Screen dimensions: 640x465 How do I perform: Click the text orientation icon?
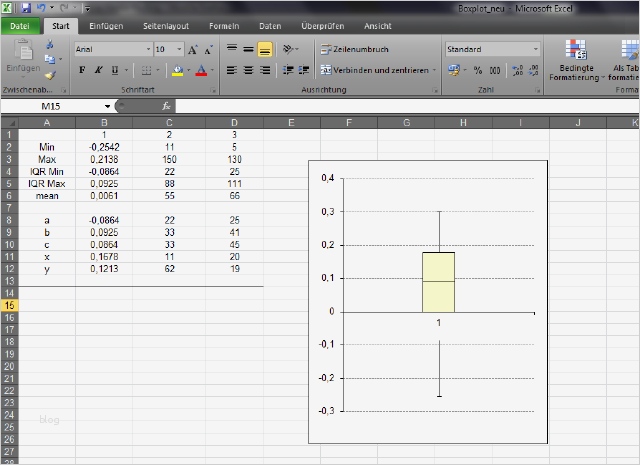coord(289,49)
